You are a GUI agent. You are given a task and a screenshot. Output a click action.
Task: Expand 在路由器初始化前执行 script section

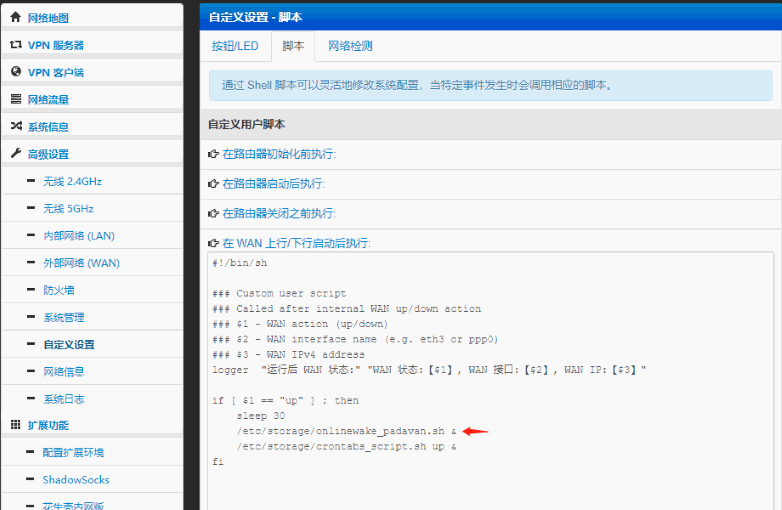coord(279,154)
